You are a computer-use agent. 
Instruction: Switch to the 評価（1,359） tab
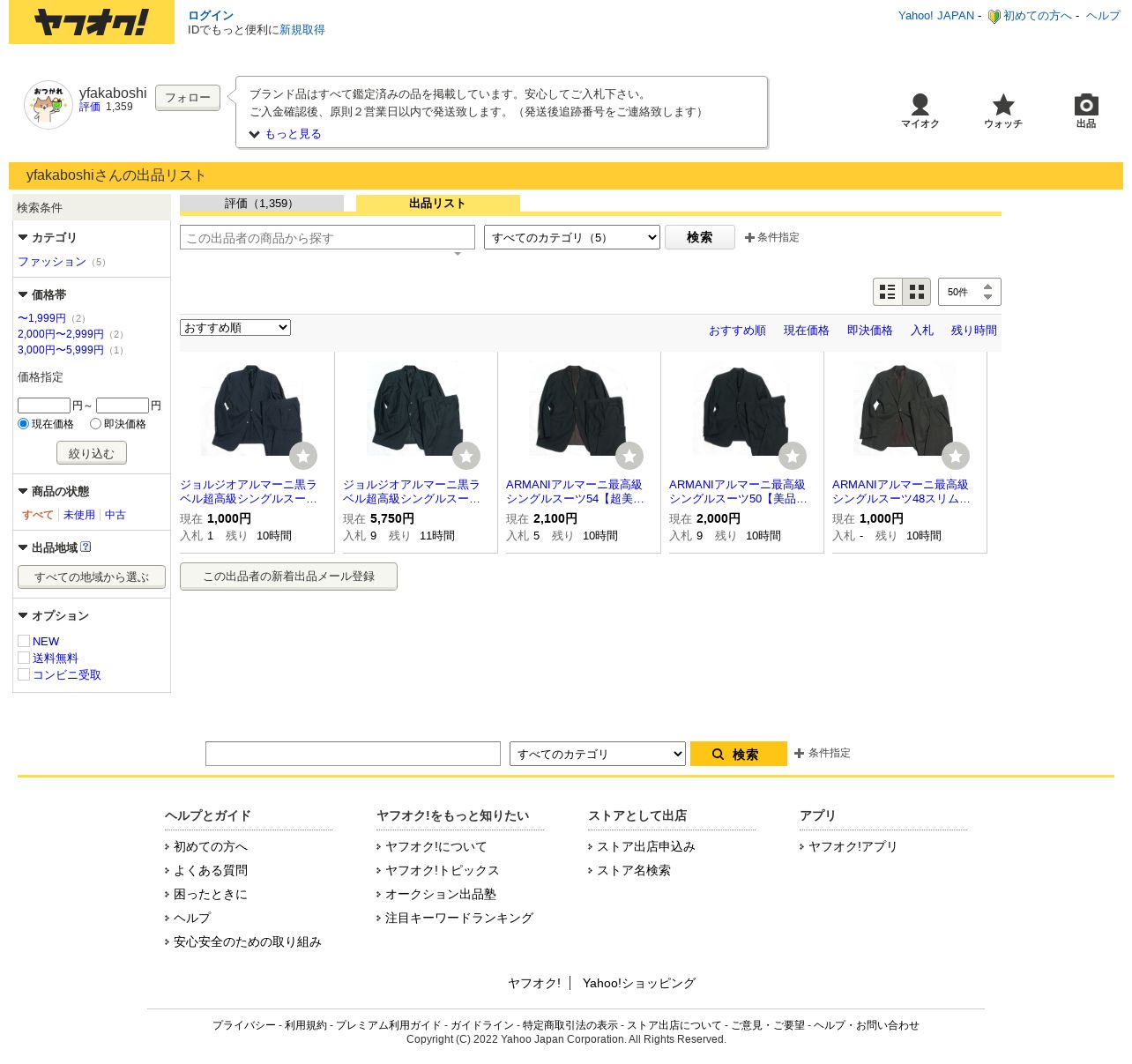[262, 204]
